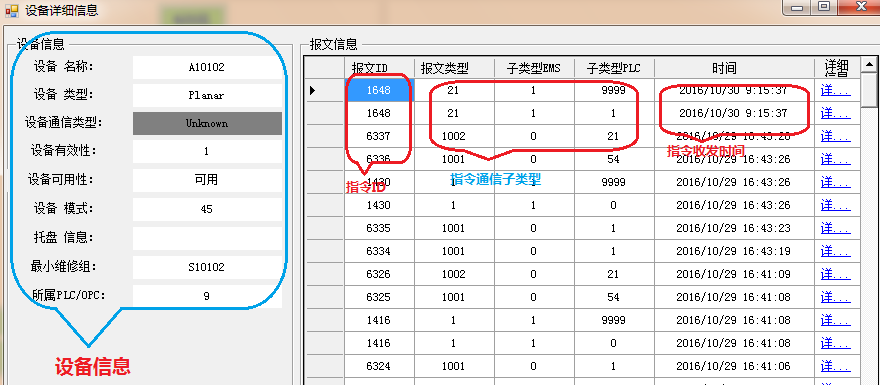This screenshot has width=880, height=385.
Task: Click the empty 托盘 信息 field
Action: coord(207,238)
